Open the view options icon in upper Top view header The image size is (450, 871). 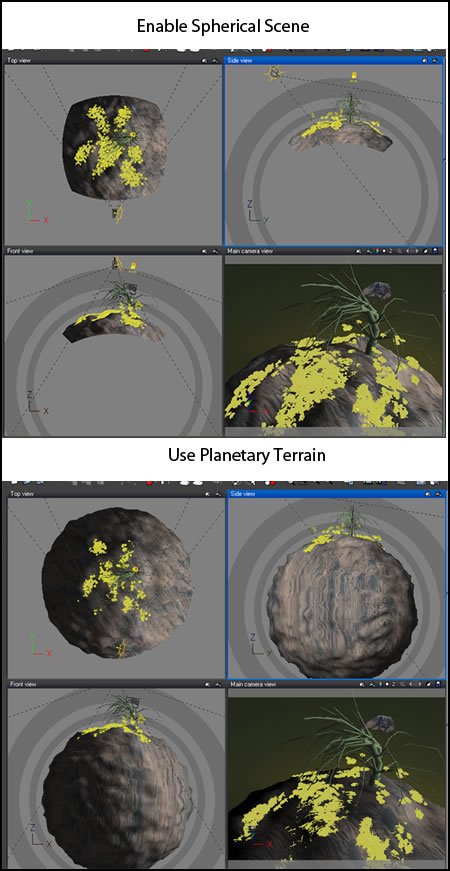(x=214, y=60)
